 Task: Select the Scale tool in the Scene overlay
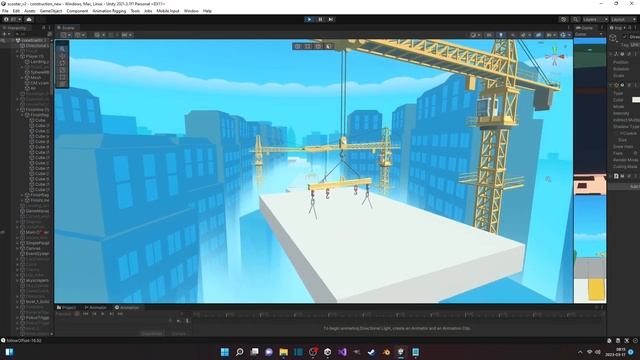(x=62, y=70)
